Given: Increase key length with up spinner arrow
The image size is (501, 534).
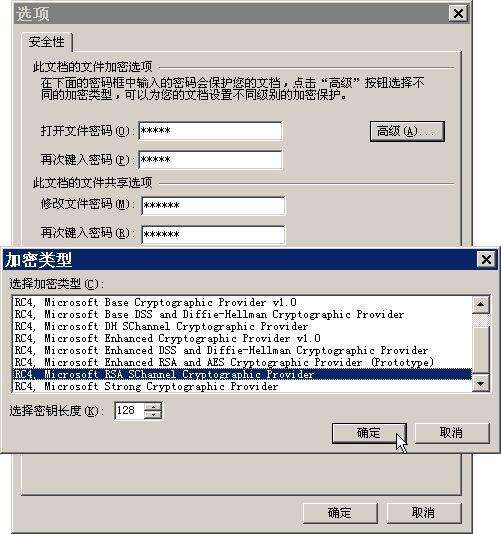Looking at the screenshot, I should 153,406.
